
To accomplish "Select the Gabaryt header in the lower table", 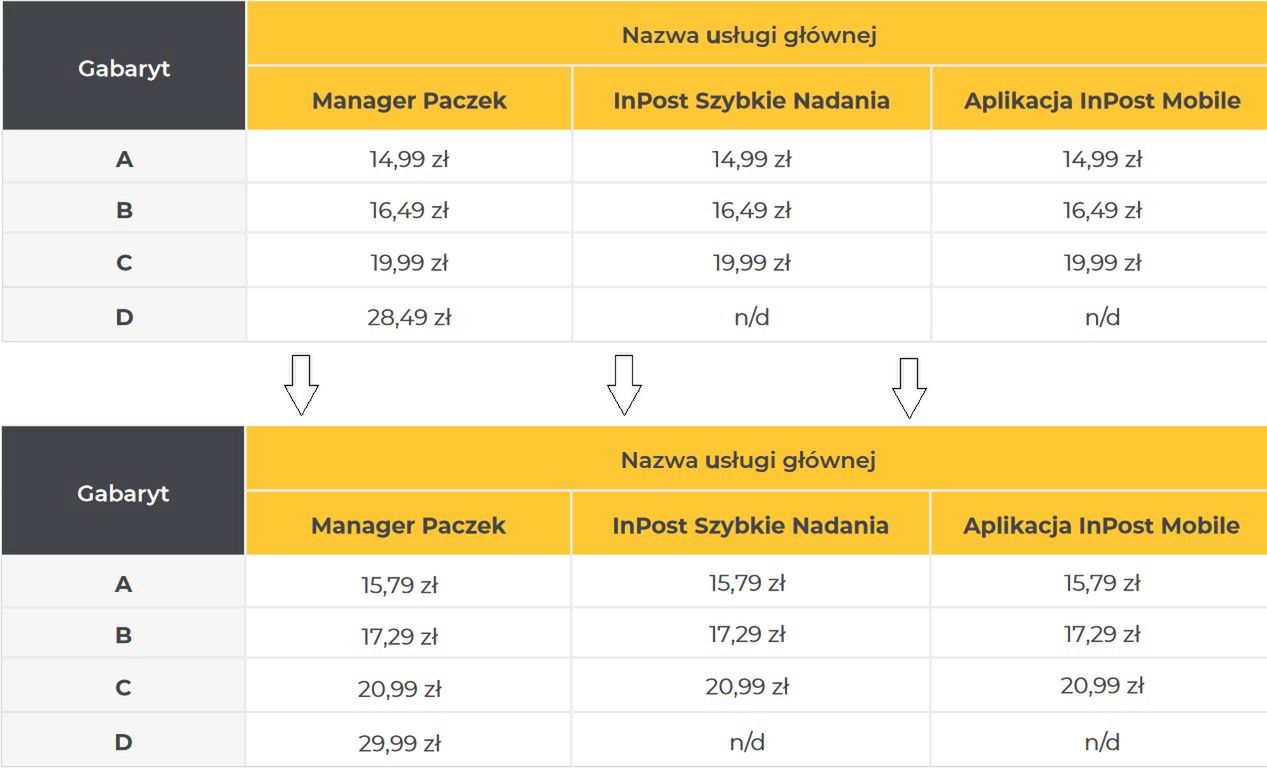I will coord(123,493).
